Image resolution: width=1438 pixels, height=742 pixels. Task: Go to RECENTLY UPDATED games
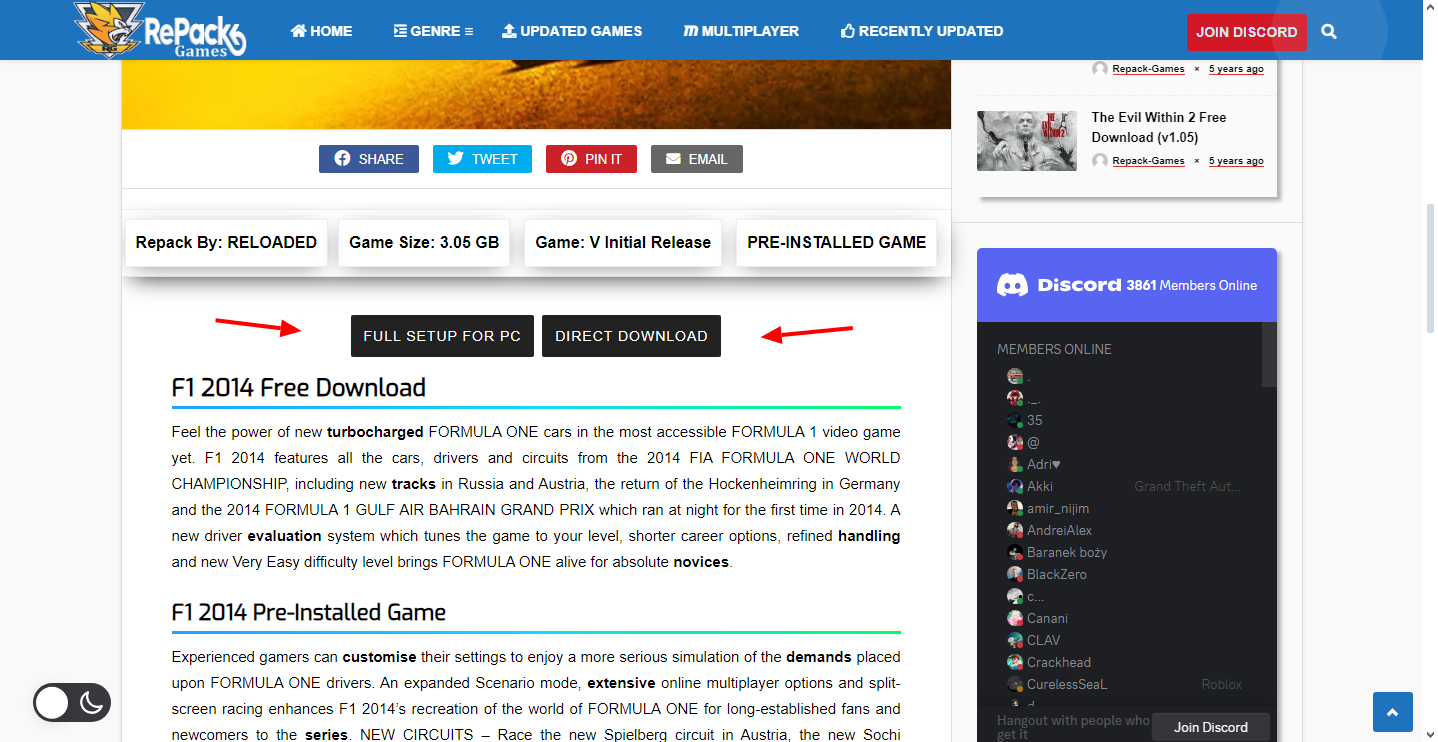[921, 30]
